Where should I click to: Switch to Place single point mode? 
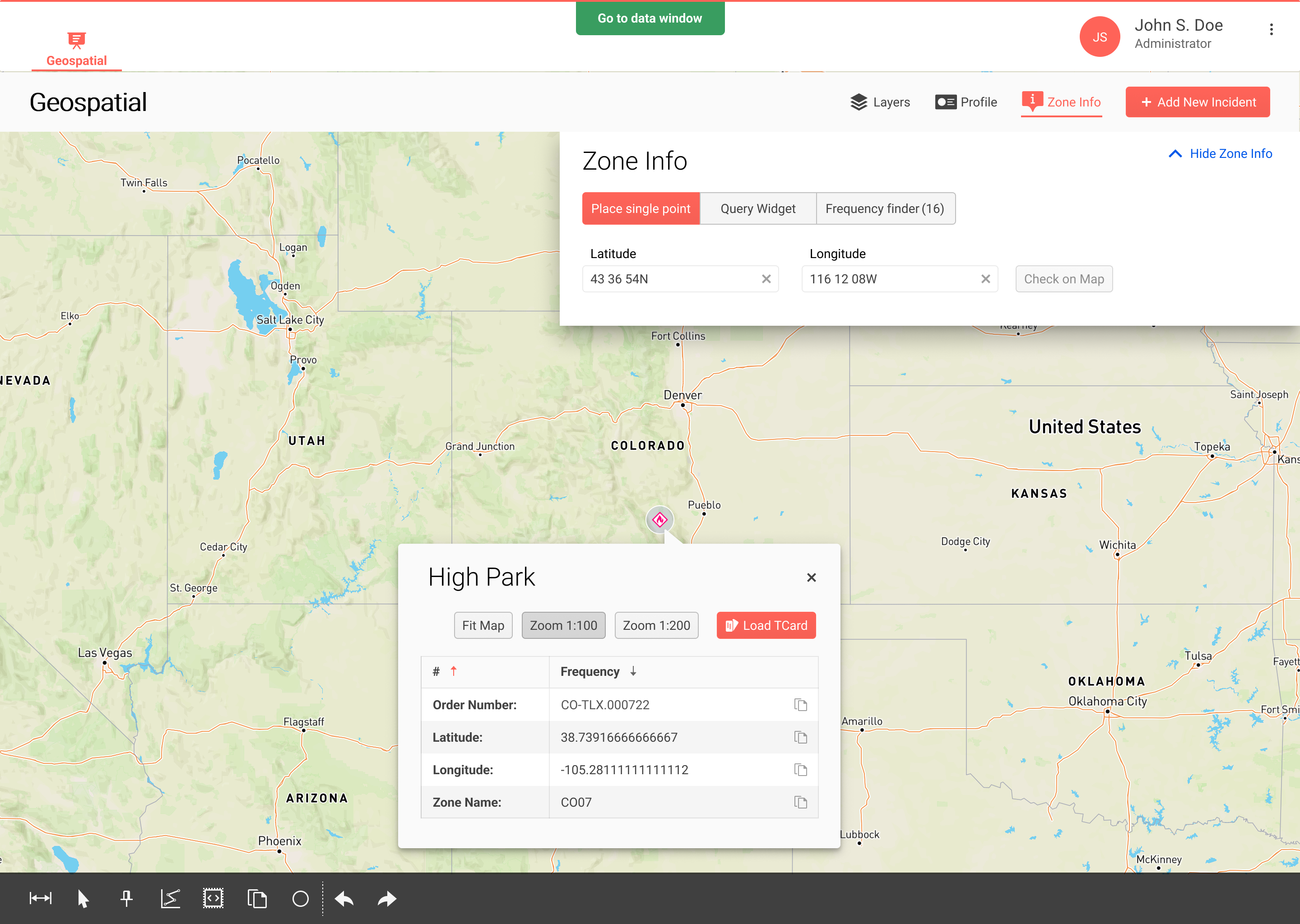tap(641, 208)
